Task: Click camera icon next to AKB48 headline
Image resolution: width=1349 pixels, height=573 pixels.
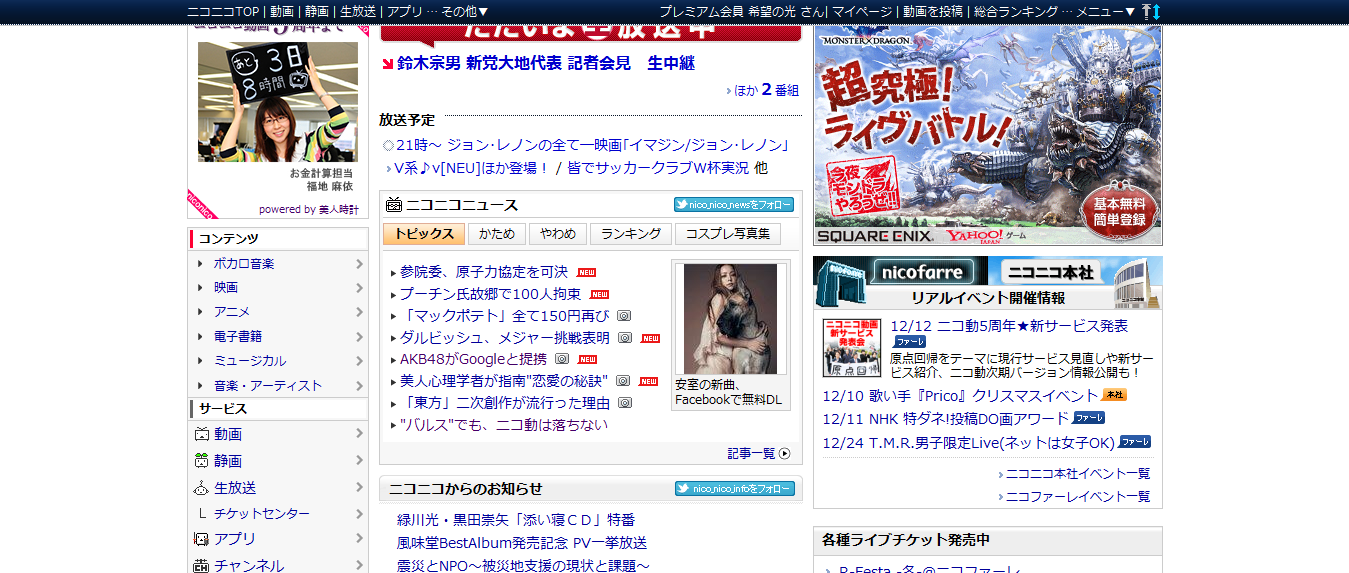Action: 562,359
